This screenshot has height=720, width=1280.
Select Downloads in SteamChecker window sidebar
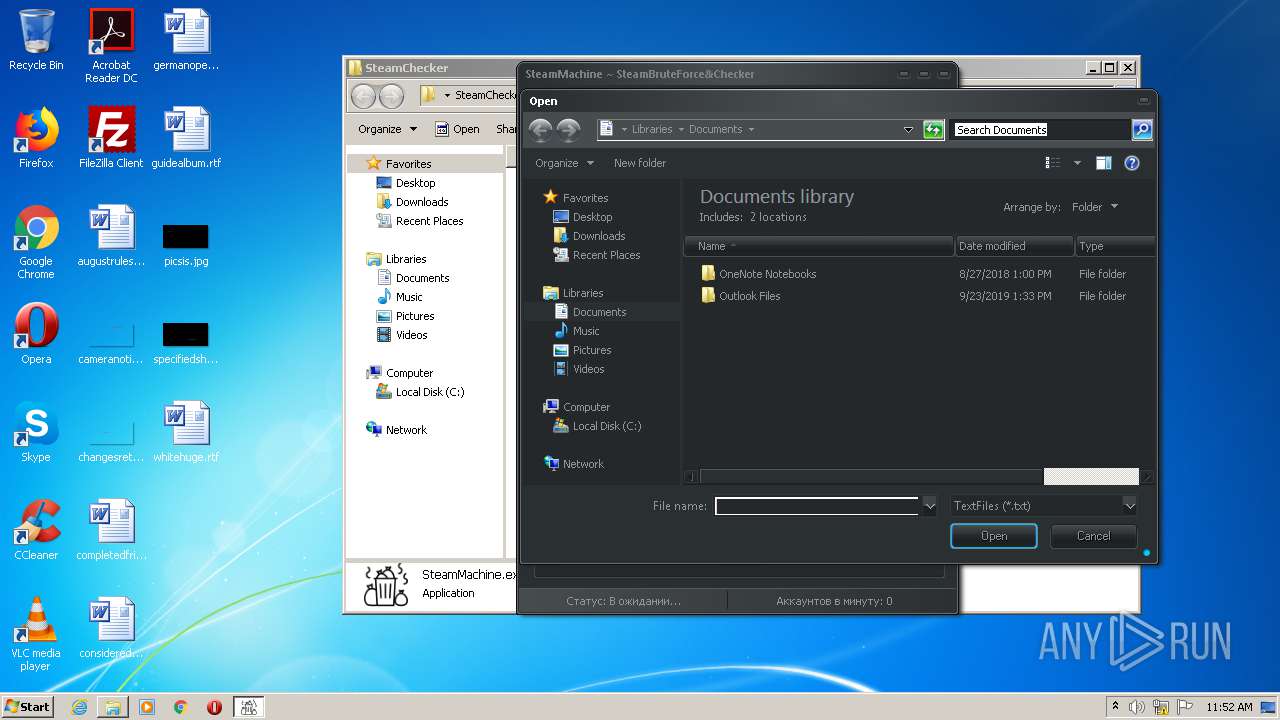[412, 202]
